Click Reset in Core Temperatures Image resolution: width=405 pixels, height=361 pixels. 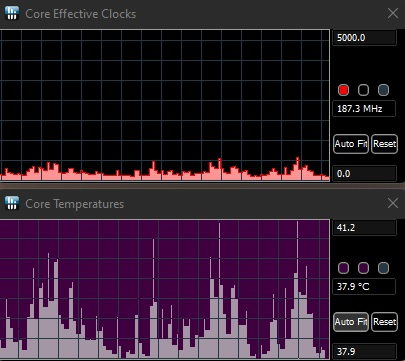tap(384, 322)
